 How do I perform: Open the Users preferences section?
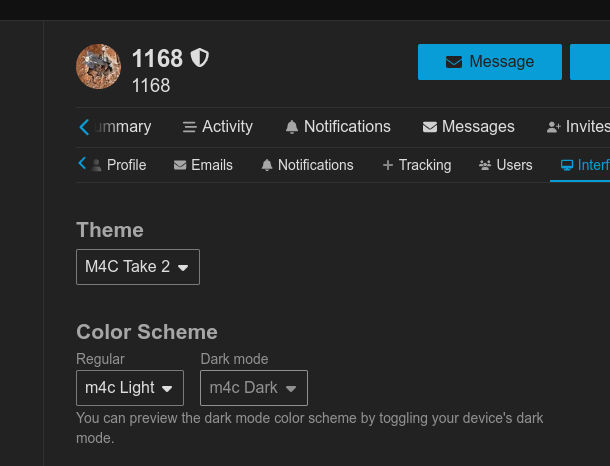coord(505,165)
